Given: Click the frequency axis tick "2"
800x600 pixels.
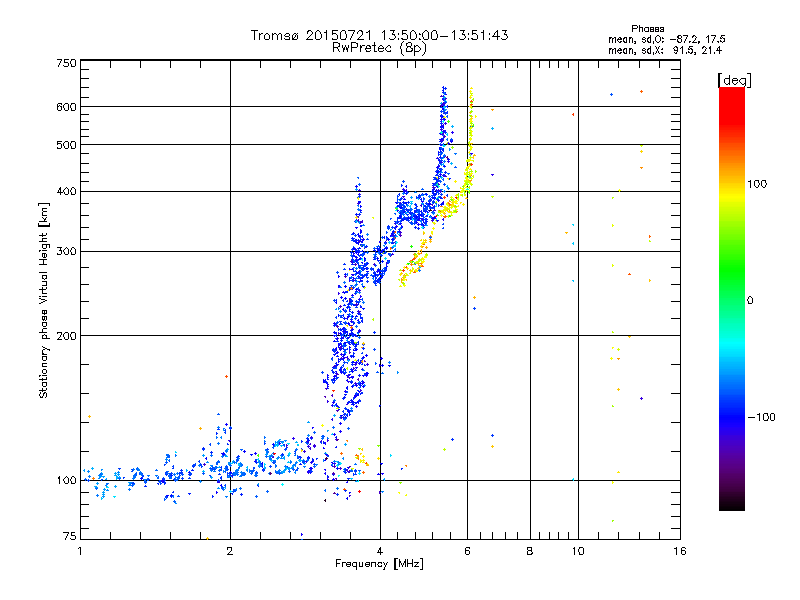Looking at the screenshot, I should pyautogui.click(x=230, y=551).
